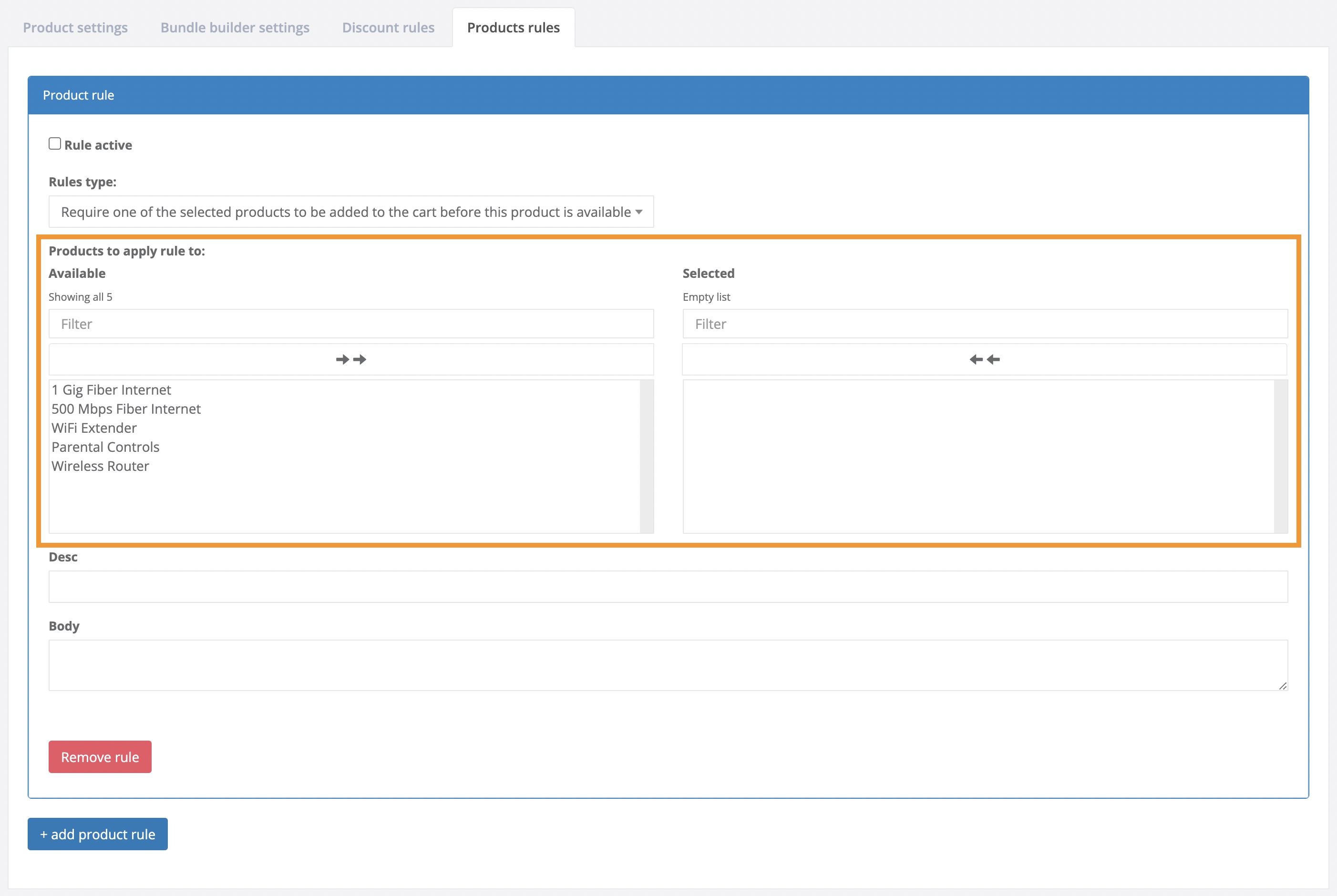1337x896 pixels.
Task: Open the Rules type dropdown
Action: pyautogui.click(x=351, y=212)
